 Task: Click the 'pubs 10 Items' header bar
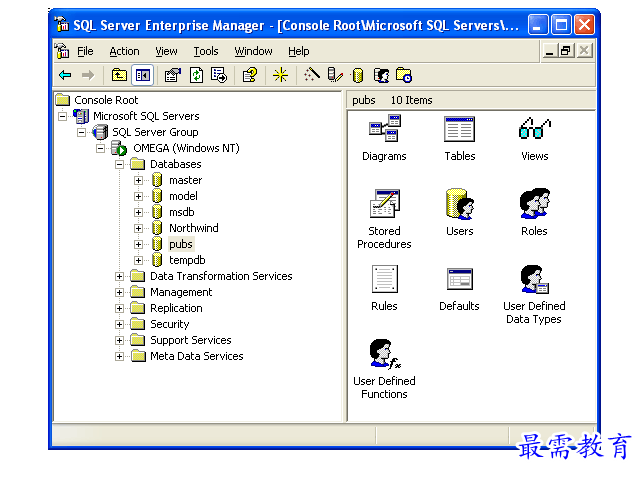[x=471, y=100]
